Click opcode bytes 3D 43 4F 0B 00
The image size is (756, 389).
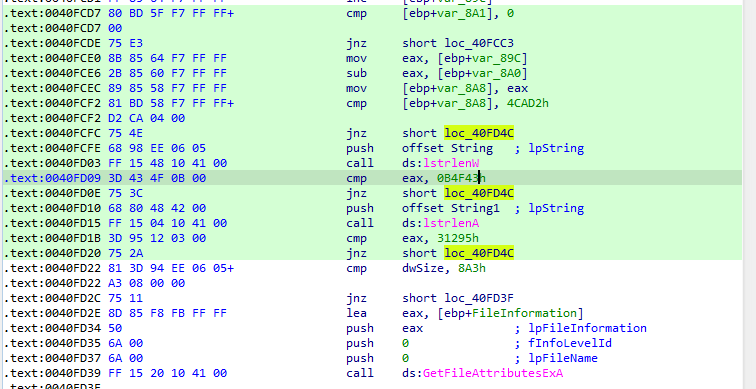point(157,178)
